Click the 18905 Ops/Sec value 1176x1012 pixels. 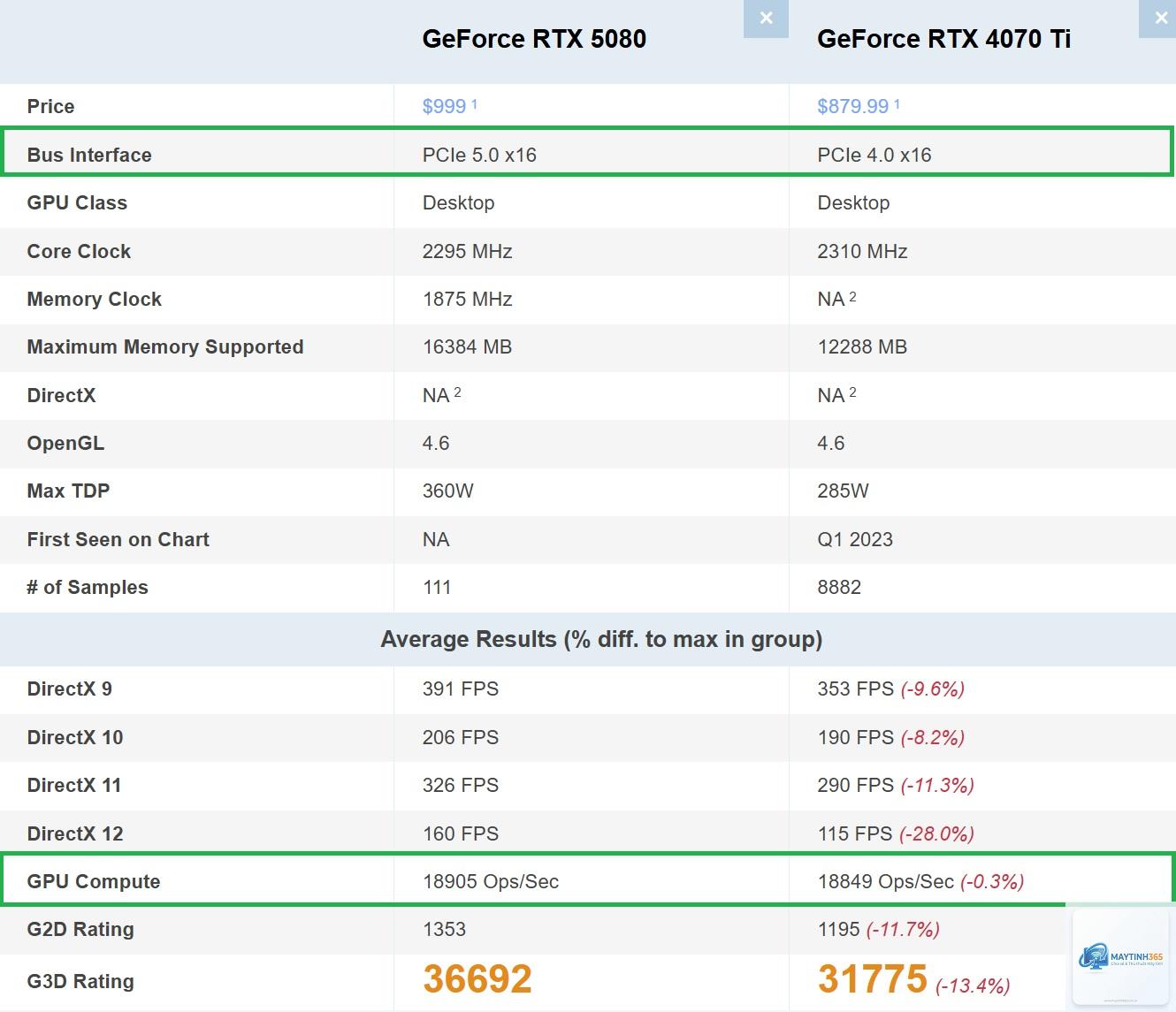[491, 881]
